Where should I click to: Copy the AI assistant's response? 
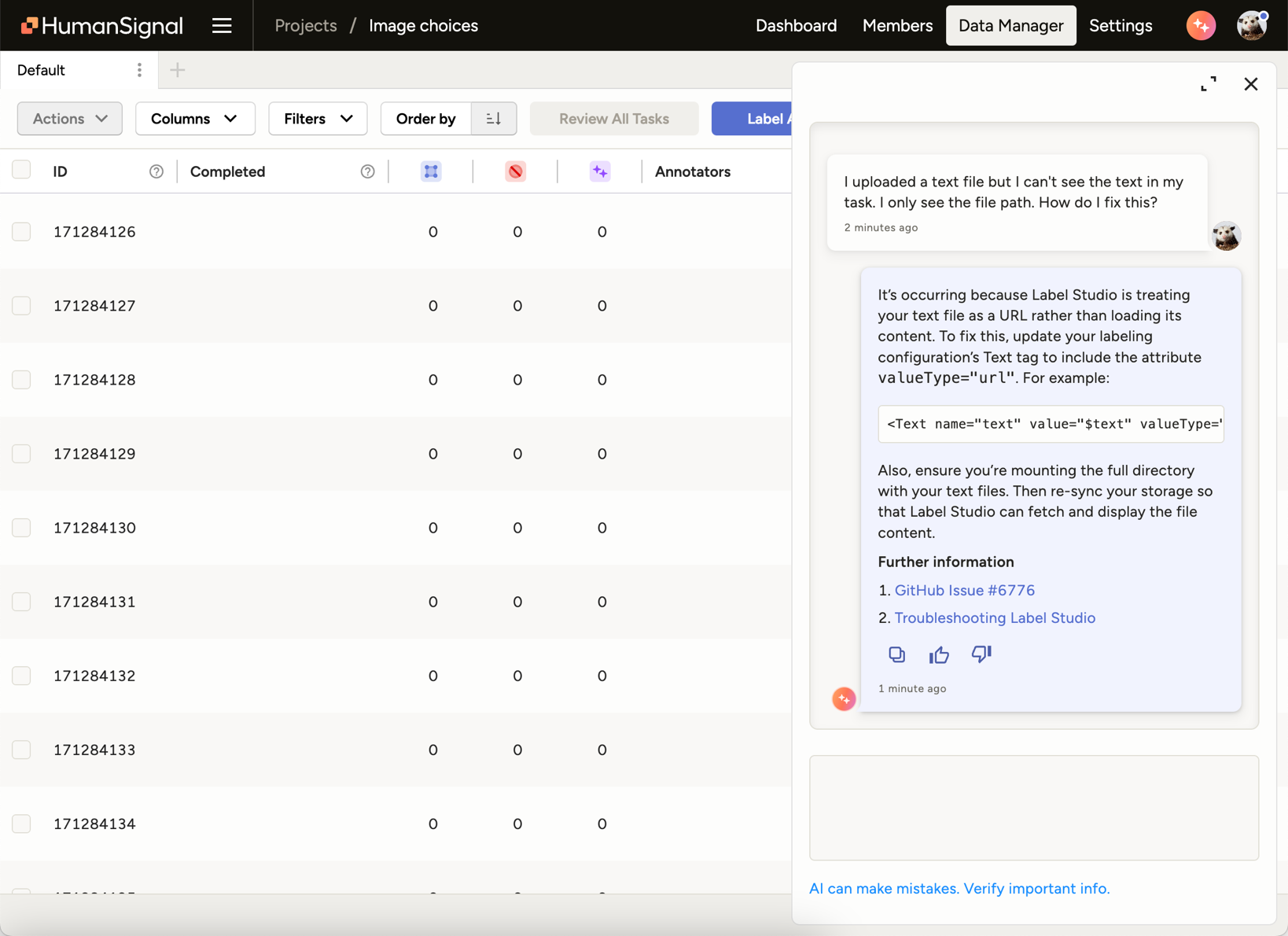tap(896, 654)
